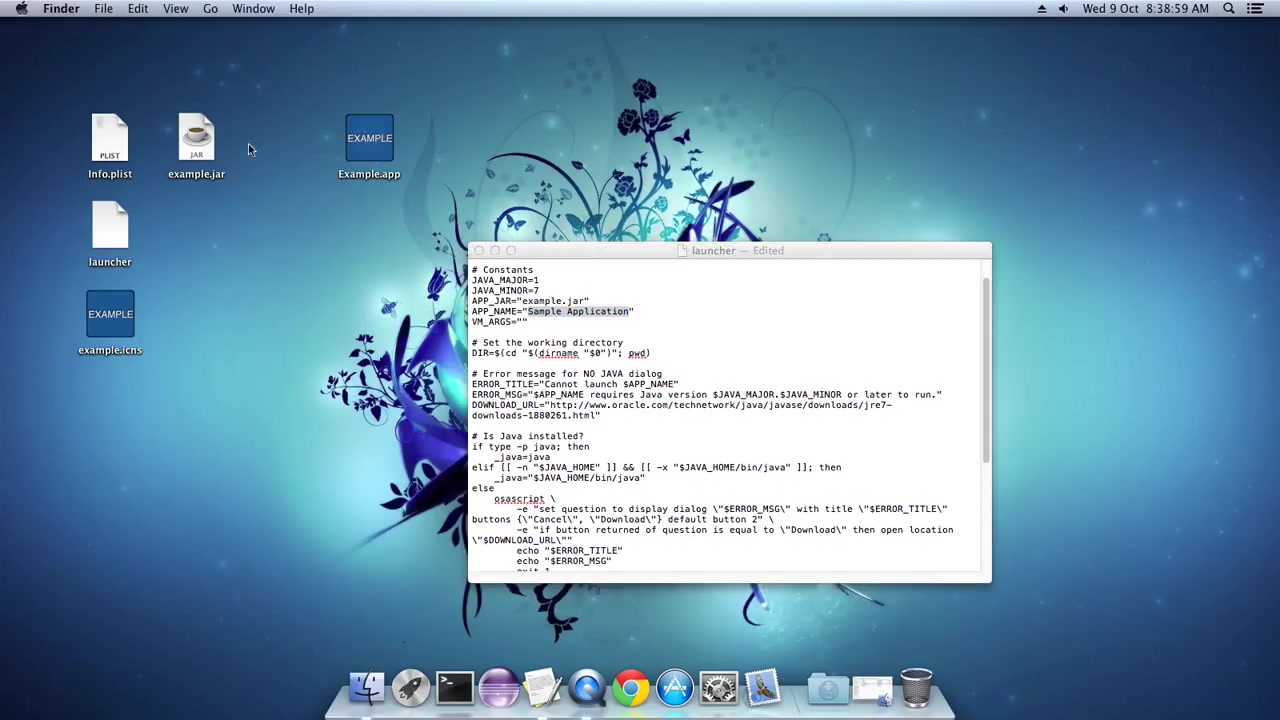Open the Trash in the Dock
The height and width of the screenshot is (720, 1280).
tap(917, 687)
